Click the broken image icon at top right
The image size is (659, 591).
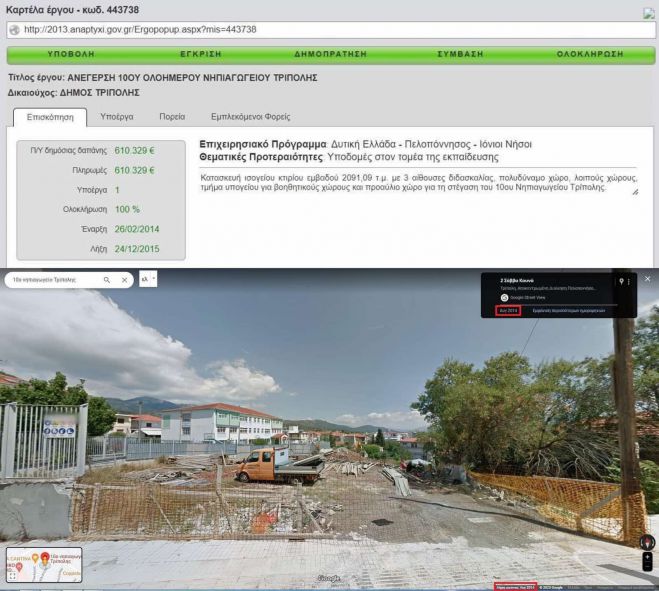(x=649, y=13)
